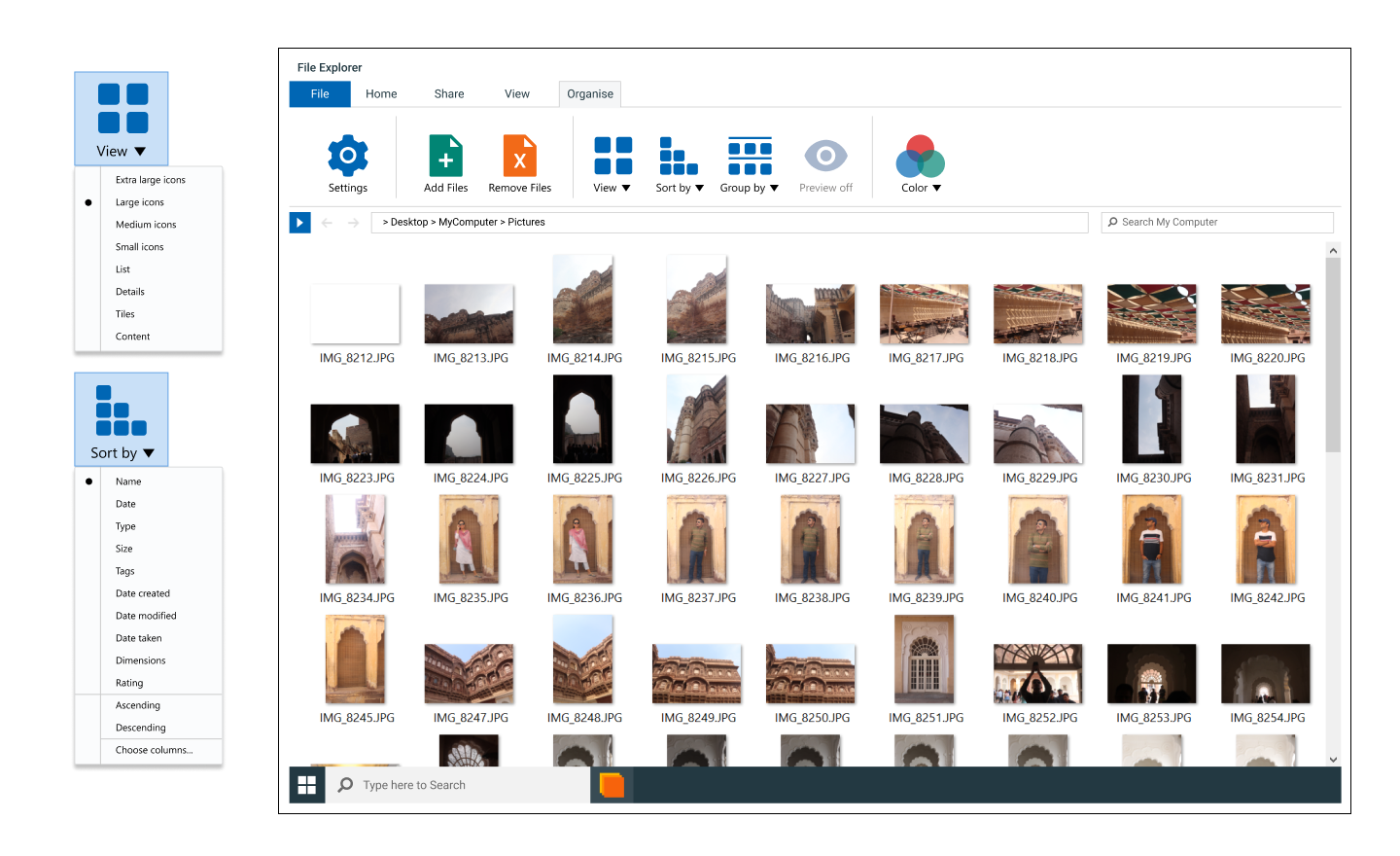Click the Remove Files icon

(x=519, y=156)
